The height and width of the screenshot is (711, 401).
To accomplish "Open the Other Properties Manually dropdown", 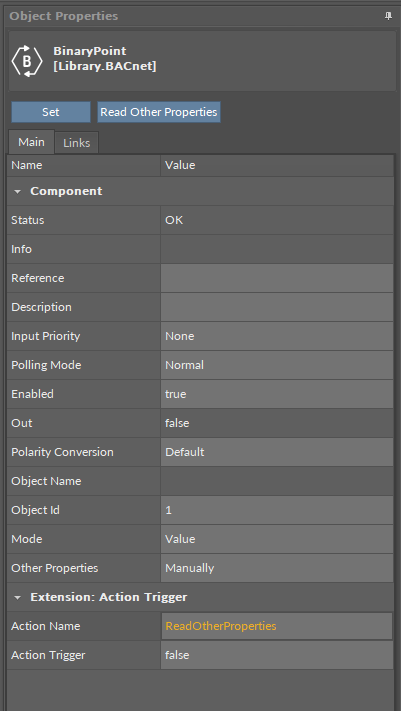I will 277,568.
